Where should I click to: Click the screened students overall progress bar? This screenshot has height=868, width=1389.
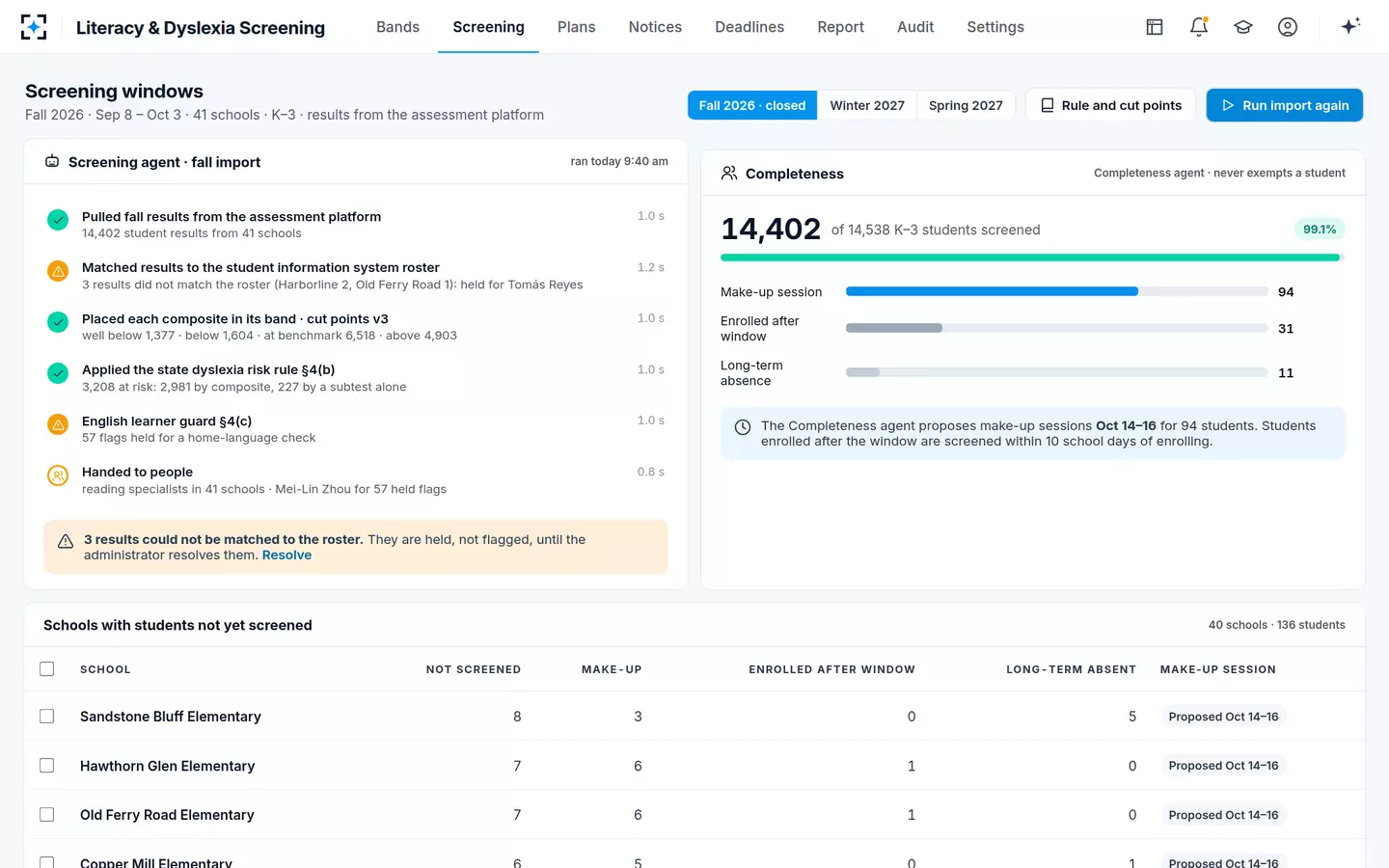(1032, 258)
